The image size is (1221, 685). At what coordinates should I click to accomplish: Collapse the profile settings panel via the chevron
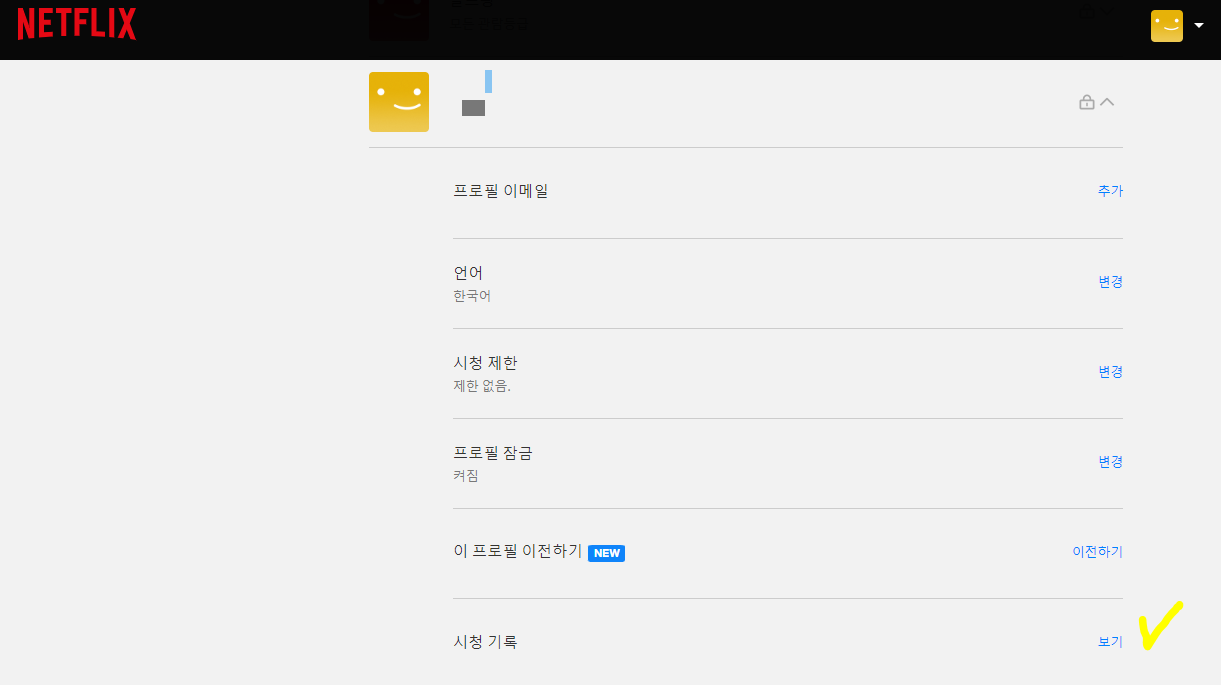pyautogui.click(x=1108, y=101)
